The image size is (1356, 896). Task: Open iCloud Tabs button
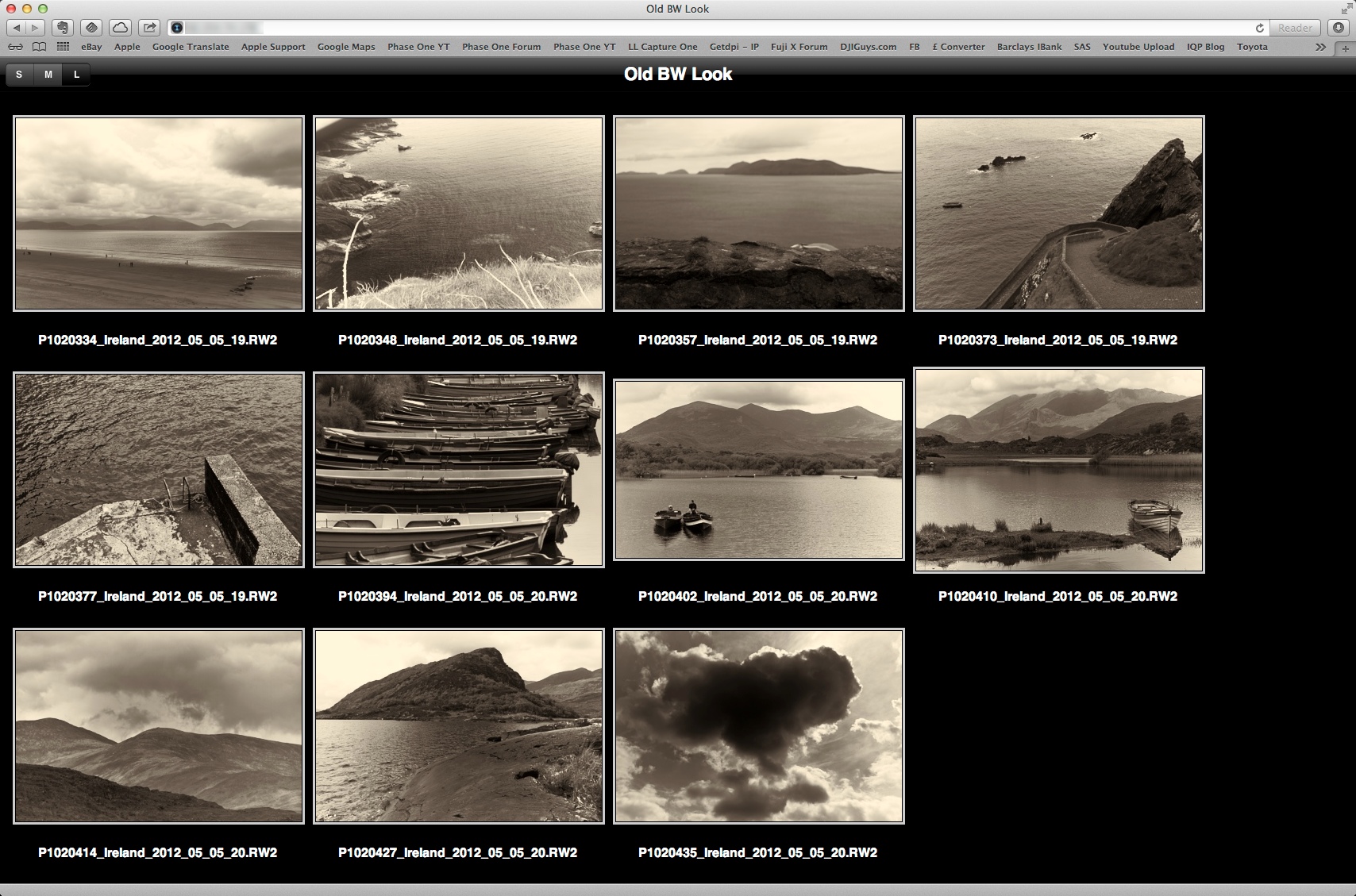(x=121, y=28)
